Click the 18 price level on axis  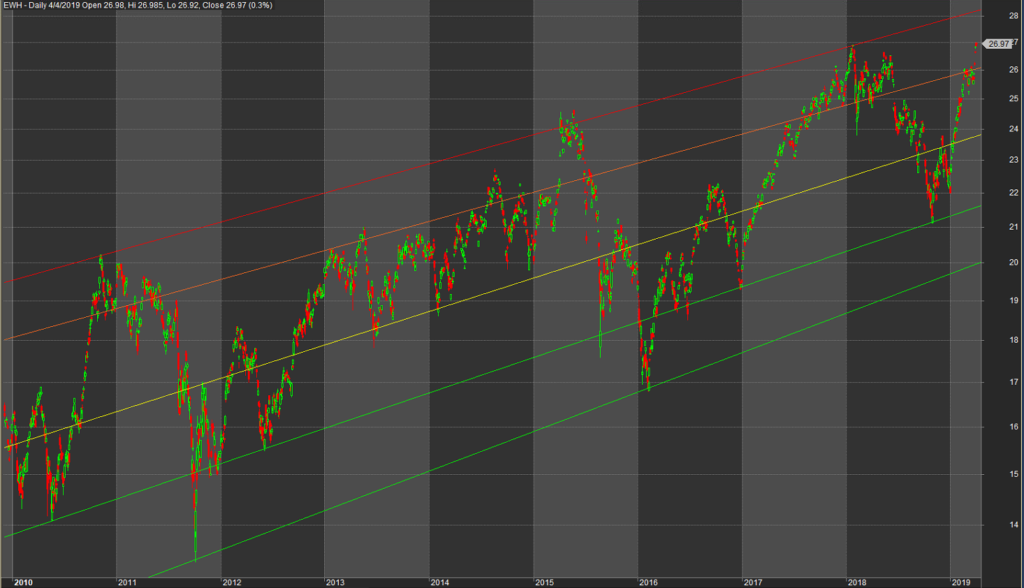1014,340
